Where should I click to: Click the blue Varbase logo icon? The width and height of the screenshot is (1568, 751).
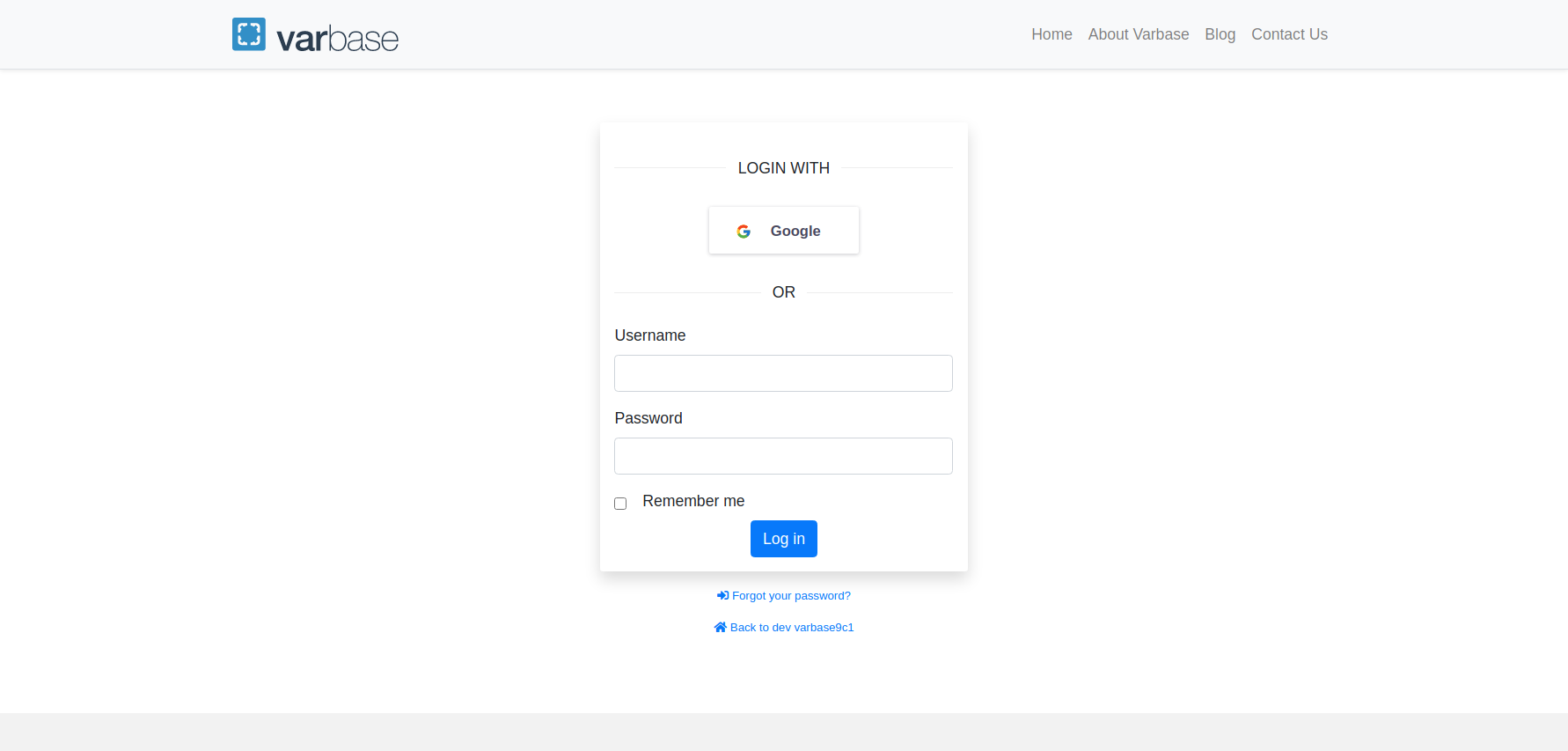pyautogui.click(x=248, y=34)
